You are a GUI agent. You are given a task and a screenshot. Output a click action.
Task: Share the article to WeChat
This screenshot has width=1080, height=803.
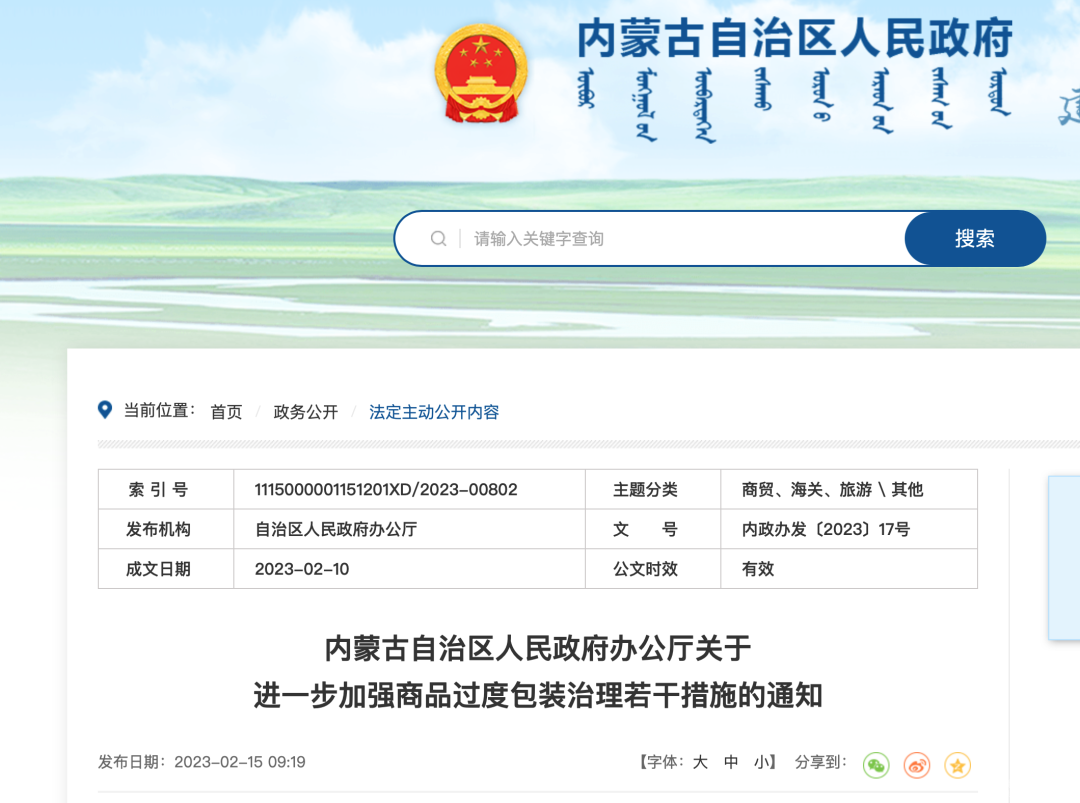coord(877,764)
